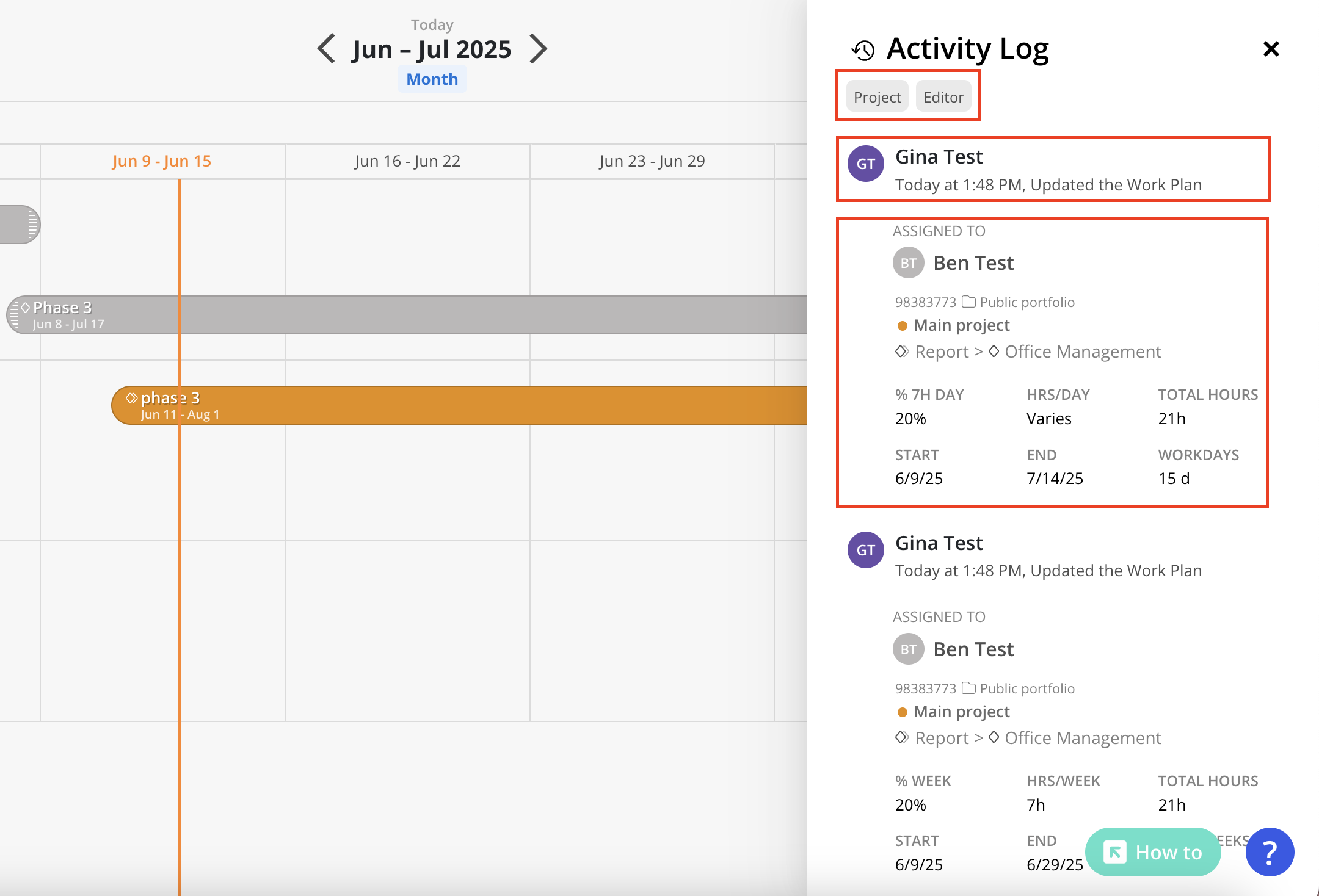Click the Activity Log history clock icon

click(x=863, y=50)
